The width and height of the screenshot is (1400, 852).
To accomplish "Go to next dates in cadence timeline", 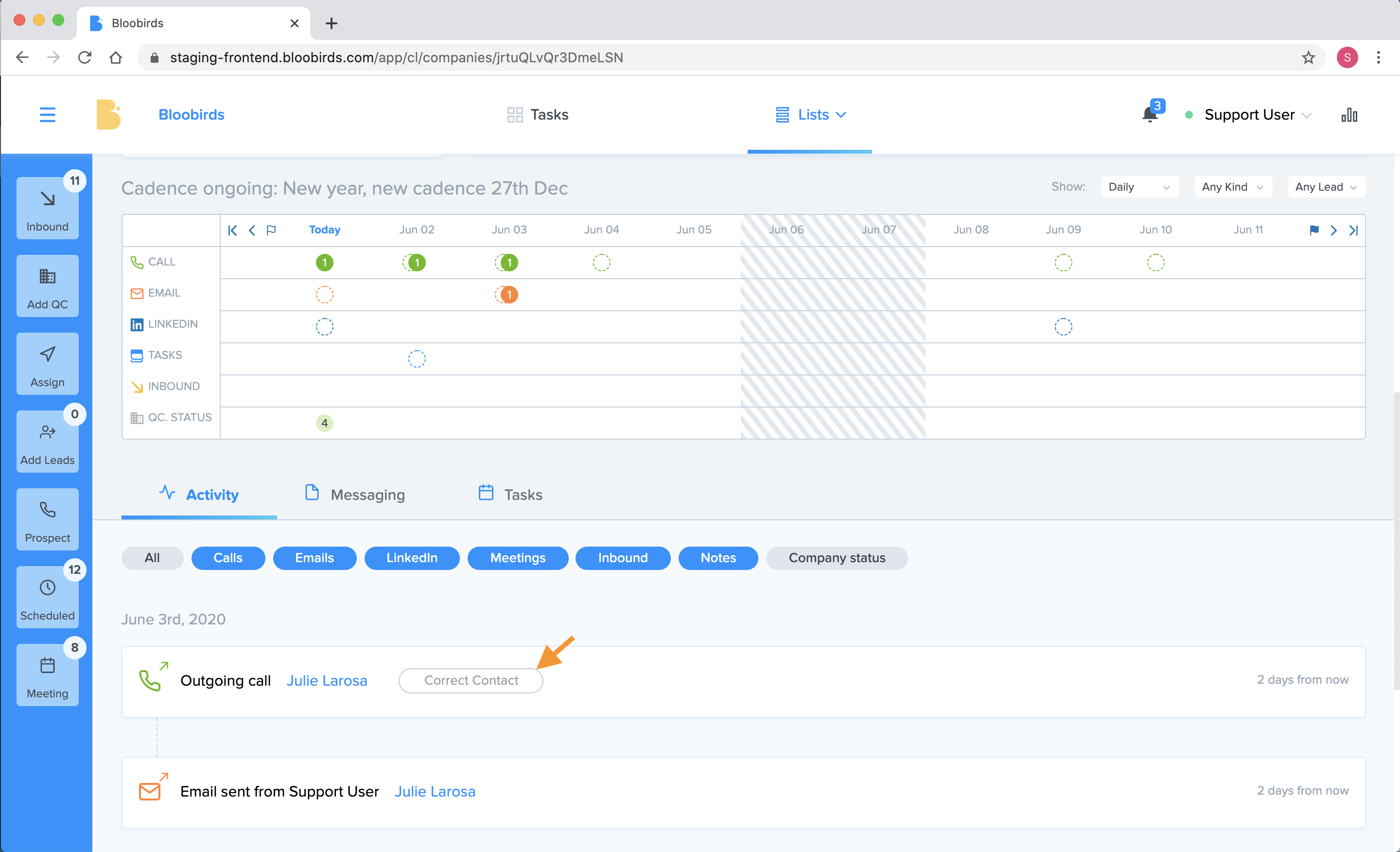I will click(1333, 230).
